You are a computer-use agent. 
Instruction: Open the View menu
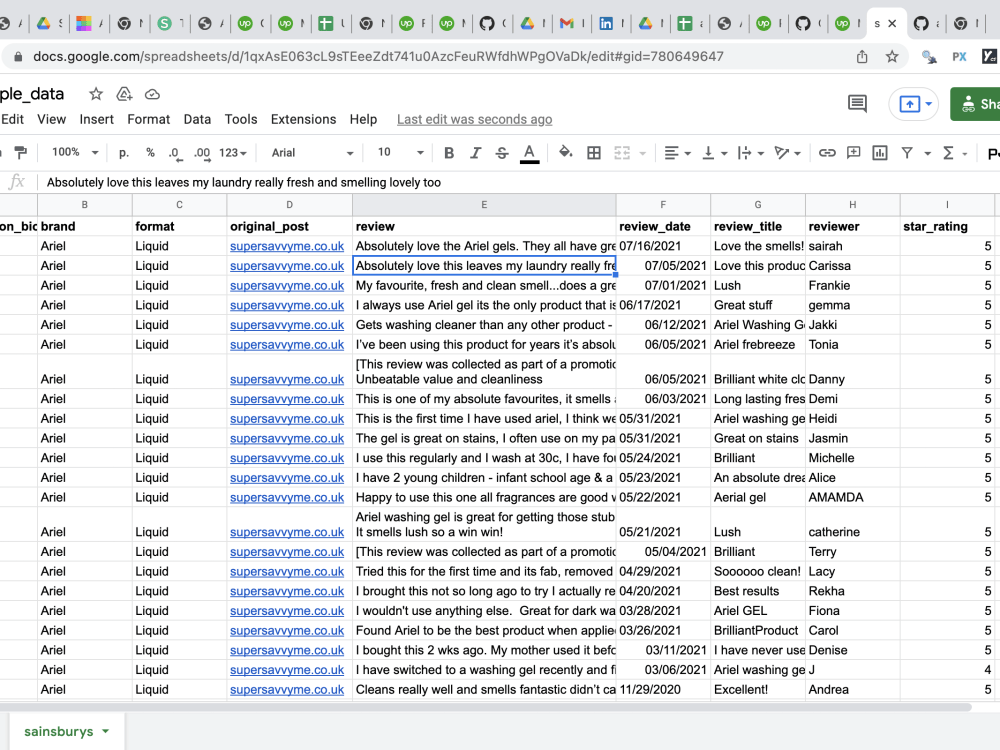(51, 119)
